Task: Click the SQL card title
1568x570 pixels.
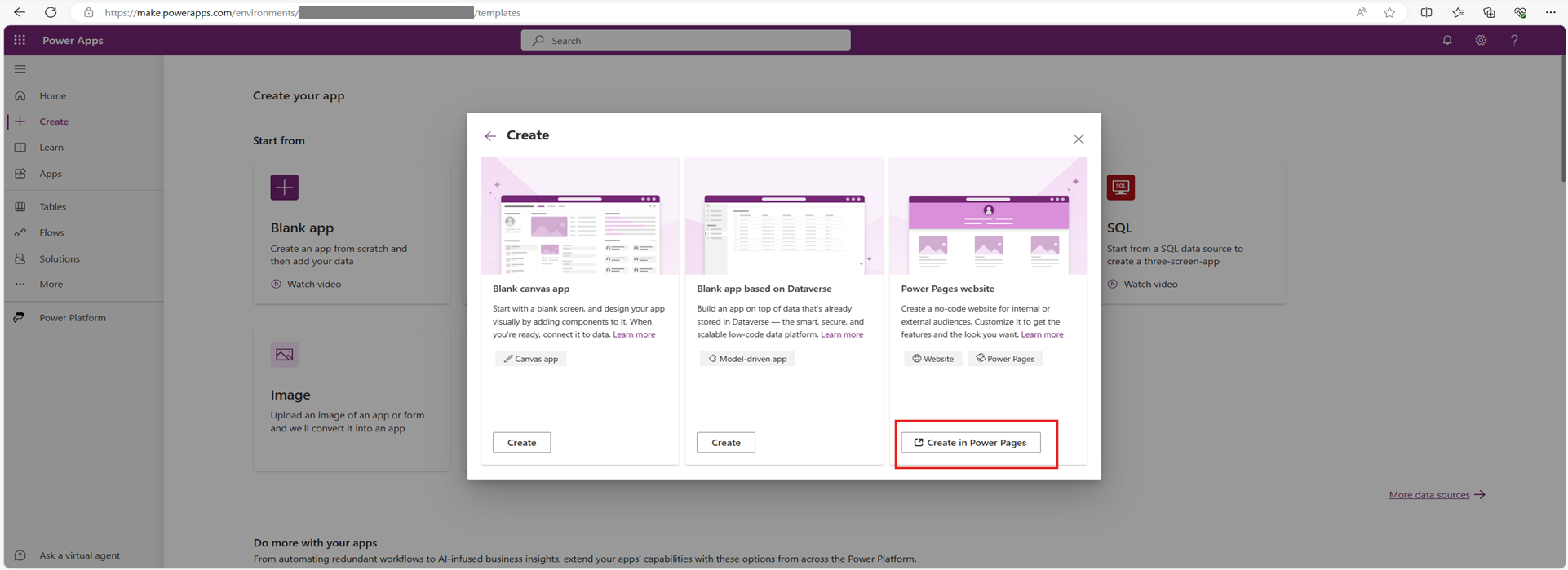Action: click(1119, 228)
